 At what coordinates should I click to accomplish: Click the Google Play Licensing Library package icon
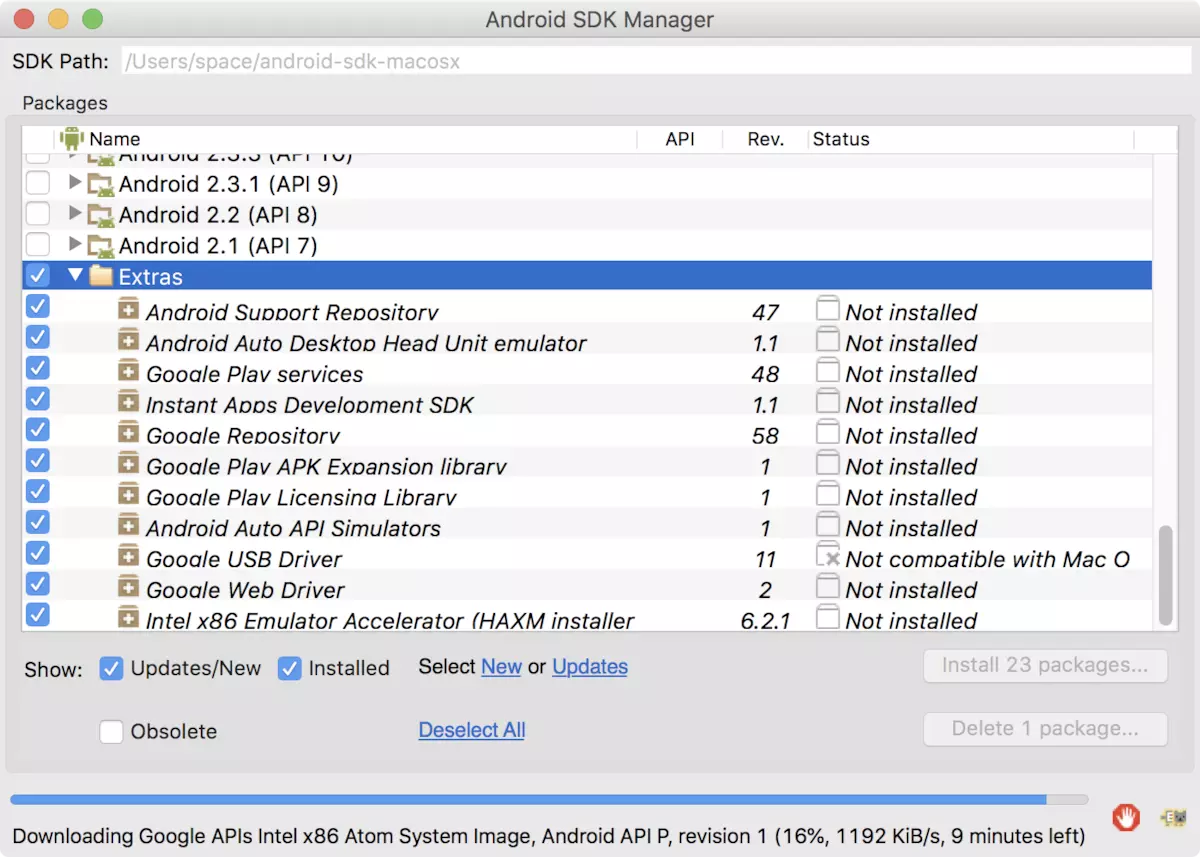coord(128,494)
